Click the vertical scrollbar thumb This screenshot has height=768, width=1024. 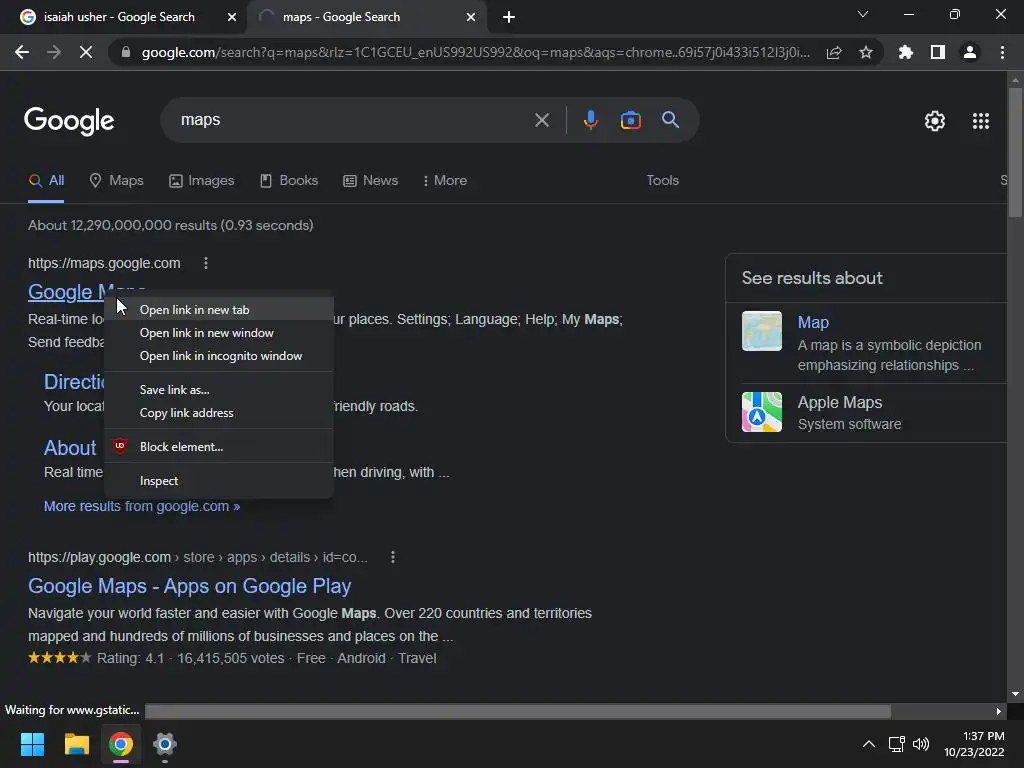pos(1015,152)
